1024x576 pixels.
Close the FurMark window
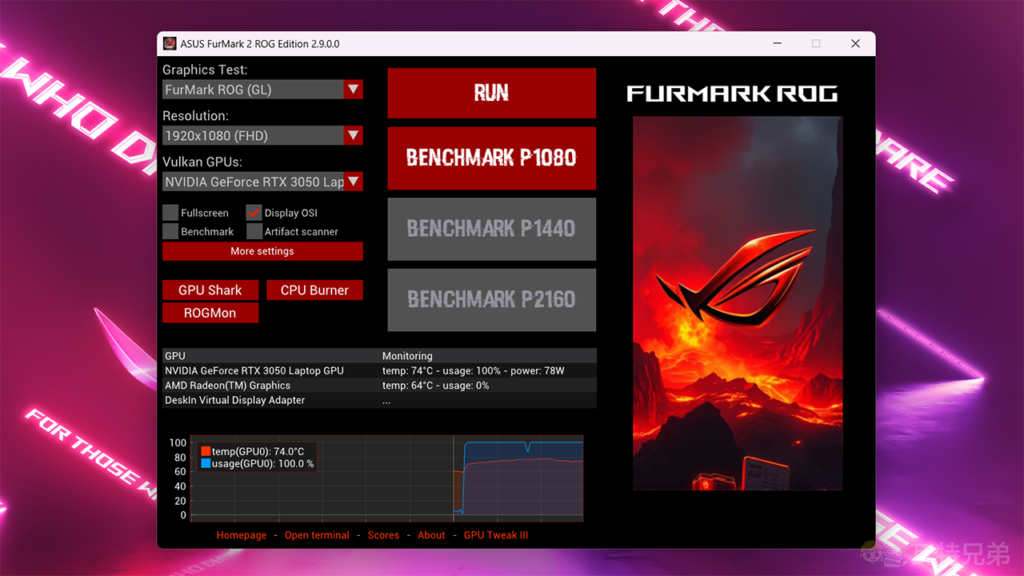click(x=856, y=44)
